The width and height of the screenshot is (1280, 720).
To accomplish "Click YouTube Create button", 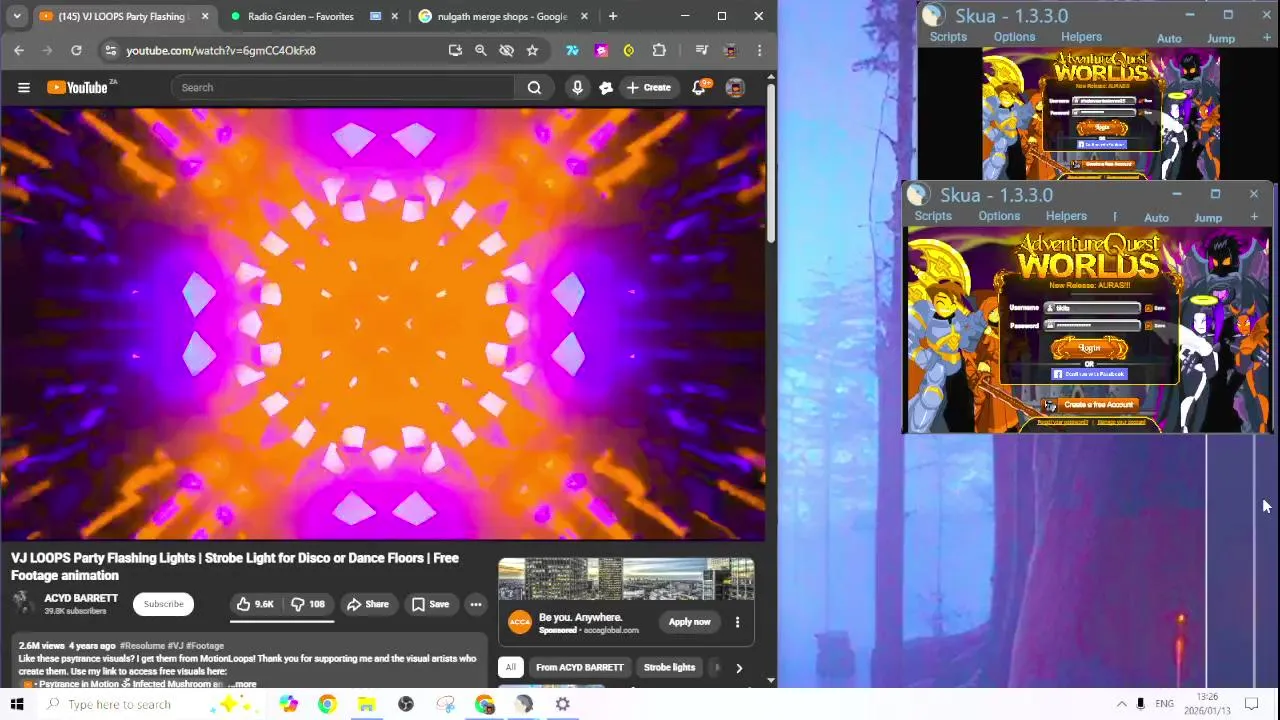I will (x=648, y=87).
